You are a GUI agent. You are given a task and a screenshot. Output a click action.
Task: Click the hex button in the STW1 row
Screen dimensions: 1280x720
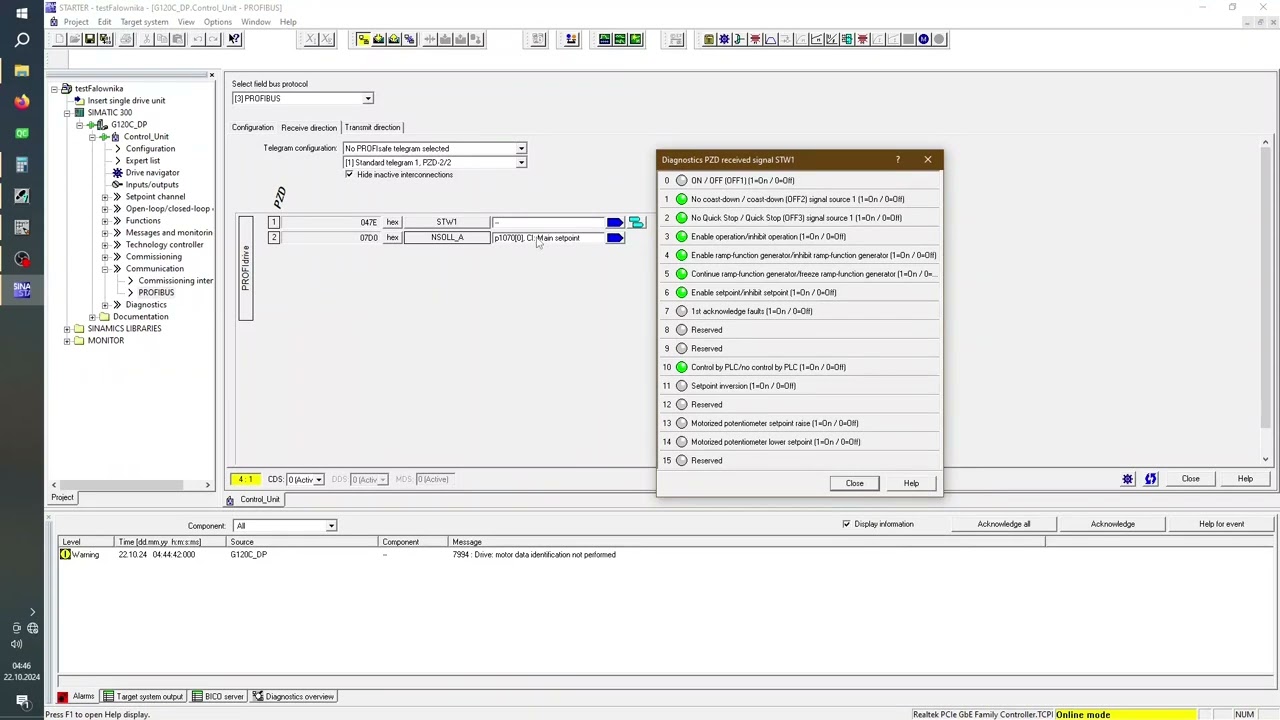pyautogui.click(x=392, y=222)
